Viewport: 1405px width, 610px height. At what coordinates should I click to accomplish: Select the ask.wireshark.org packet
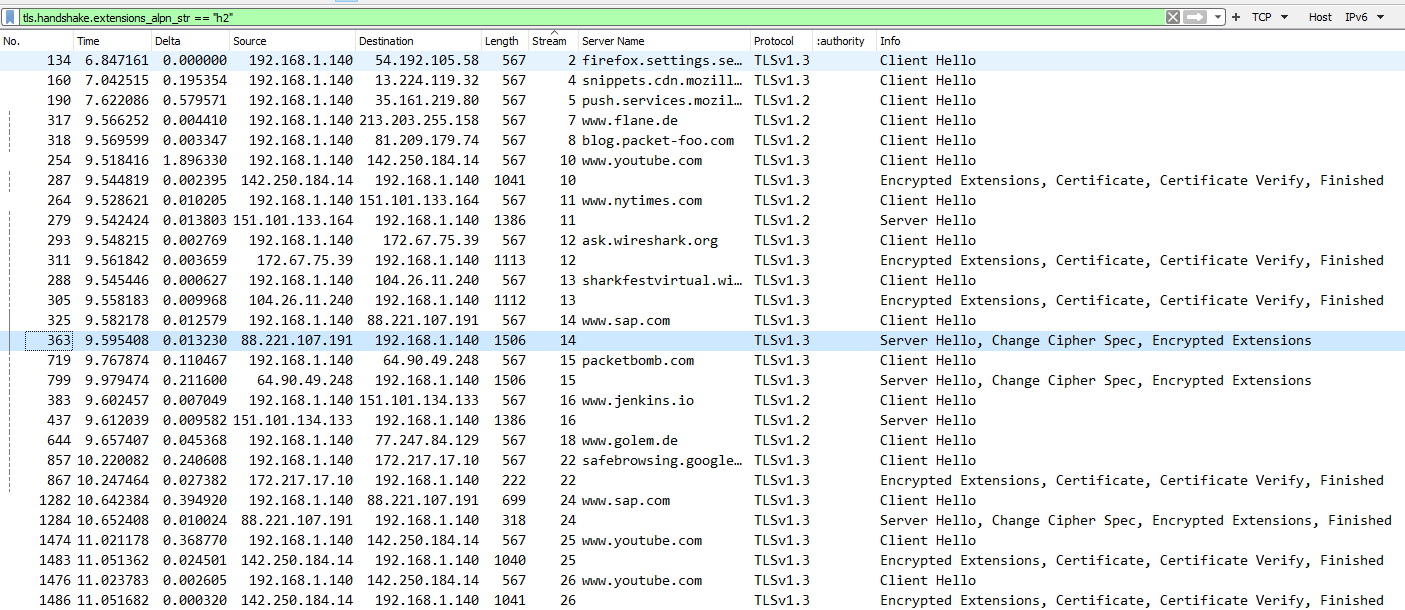click(x=702, y=240)
